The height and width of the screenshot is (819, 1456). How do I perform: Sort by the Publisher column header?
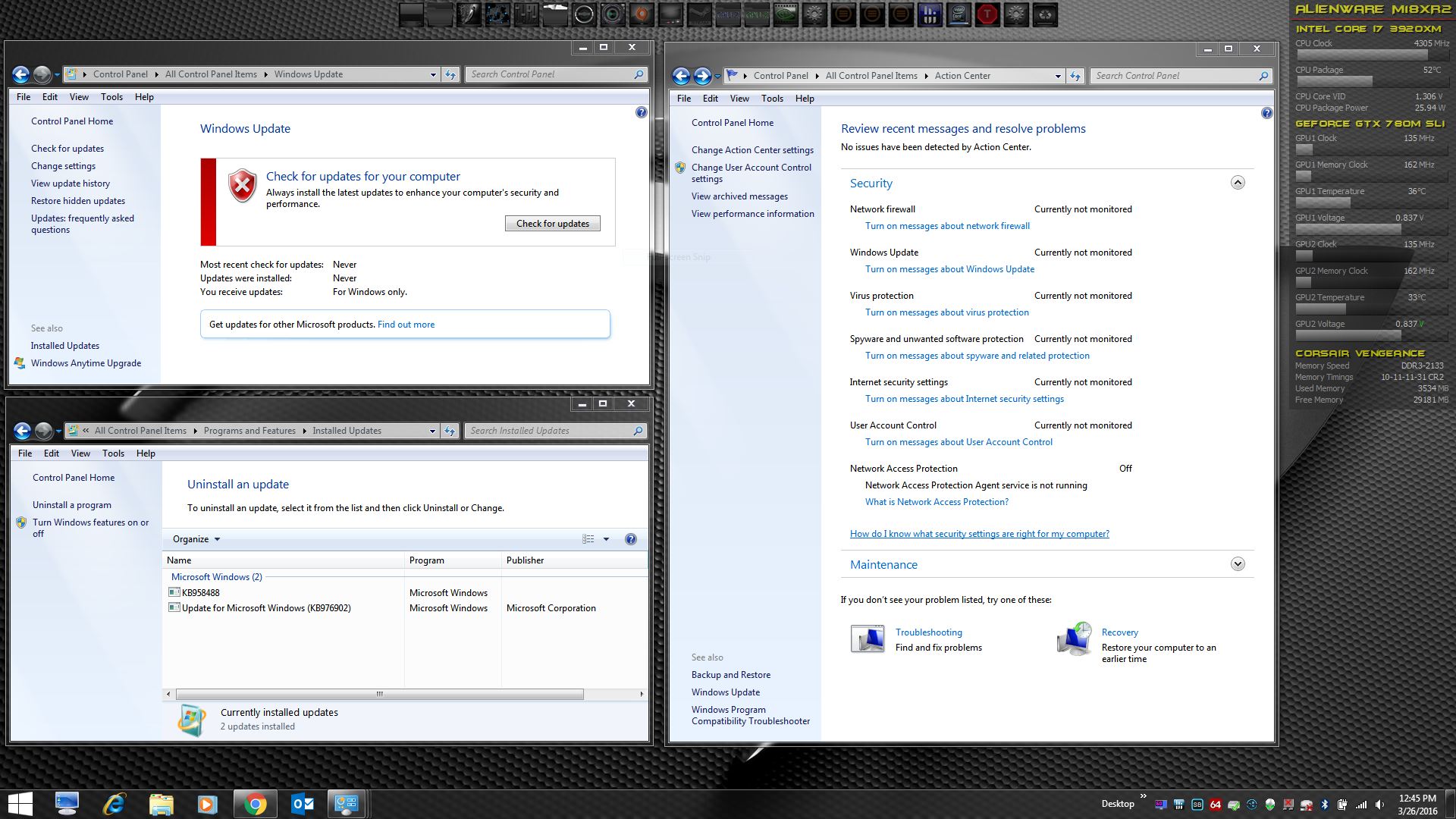pyautogui.click(x=574, y=560)
